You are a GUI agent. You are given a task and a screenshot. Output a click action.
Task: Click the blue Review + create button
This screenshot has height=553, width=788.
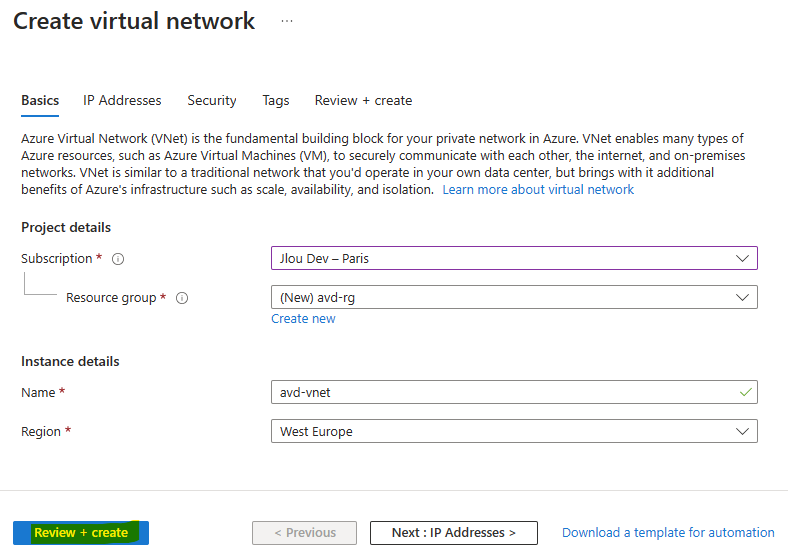click(x=81, y=533)
